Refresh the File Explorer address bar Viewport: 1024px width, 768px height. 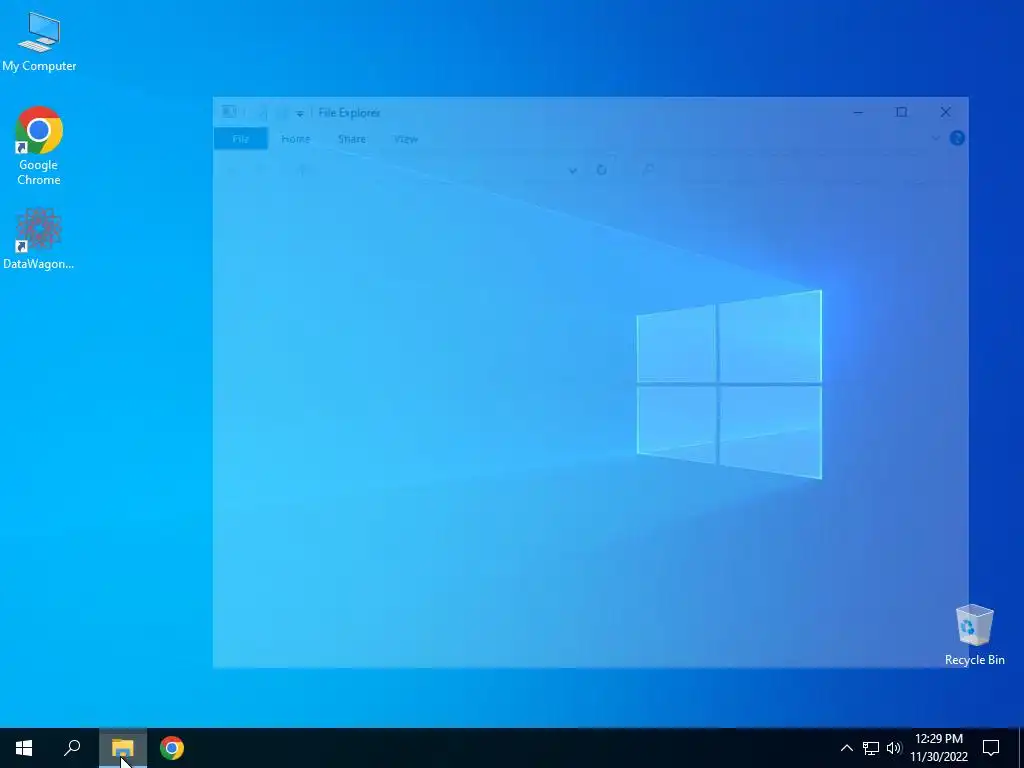pyautogui.click(x=601, y=170)
